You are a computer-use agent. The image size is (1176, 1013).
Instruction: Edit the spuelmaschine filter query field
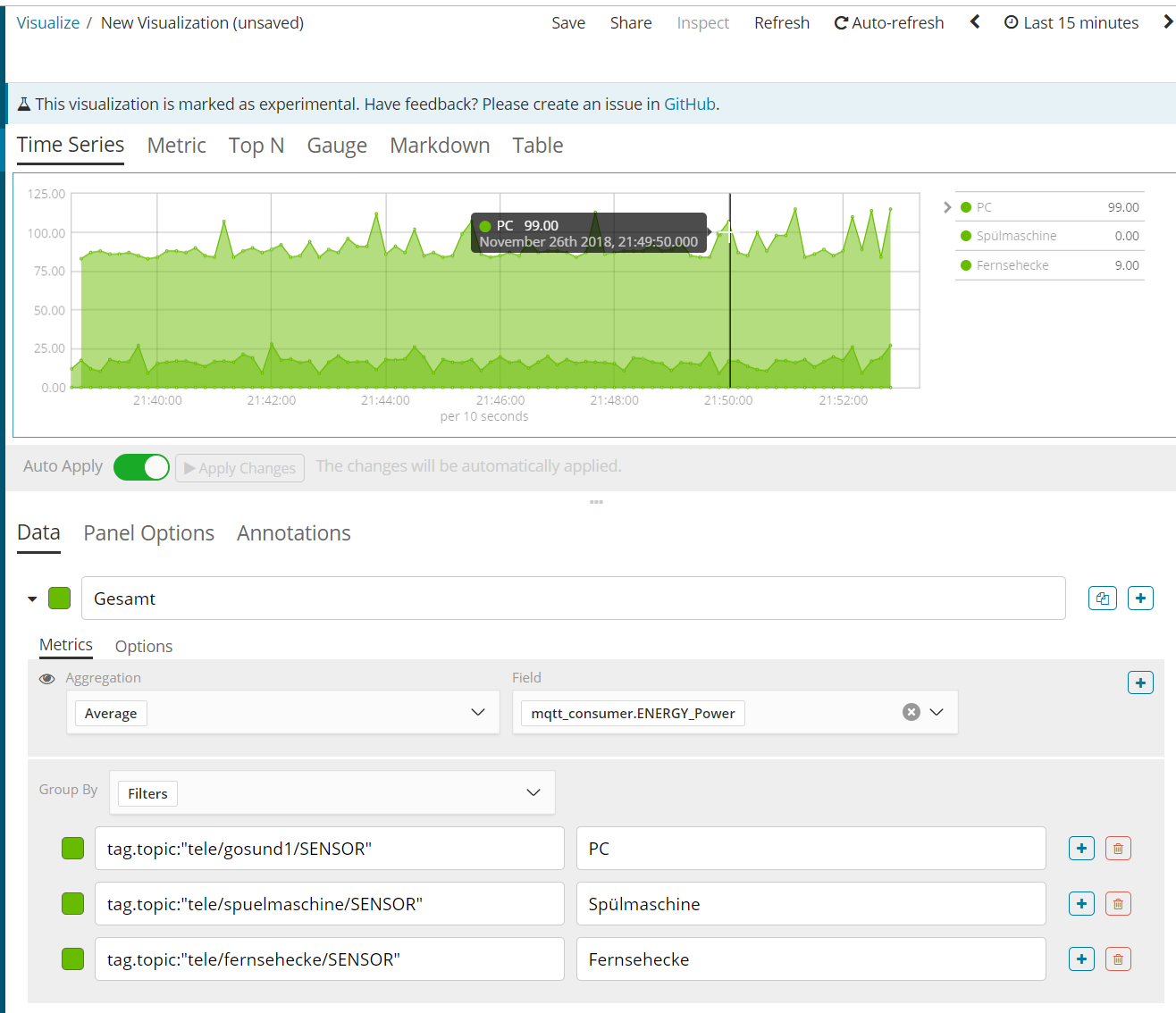pyautogui.click(x=330, y=904)
